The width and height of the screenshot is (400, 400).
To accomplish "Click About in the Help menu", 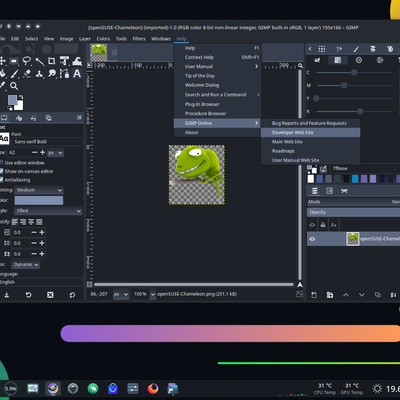I will 217,132.
